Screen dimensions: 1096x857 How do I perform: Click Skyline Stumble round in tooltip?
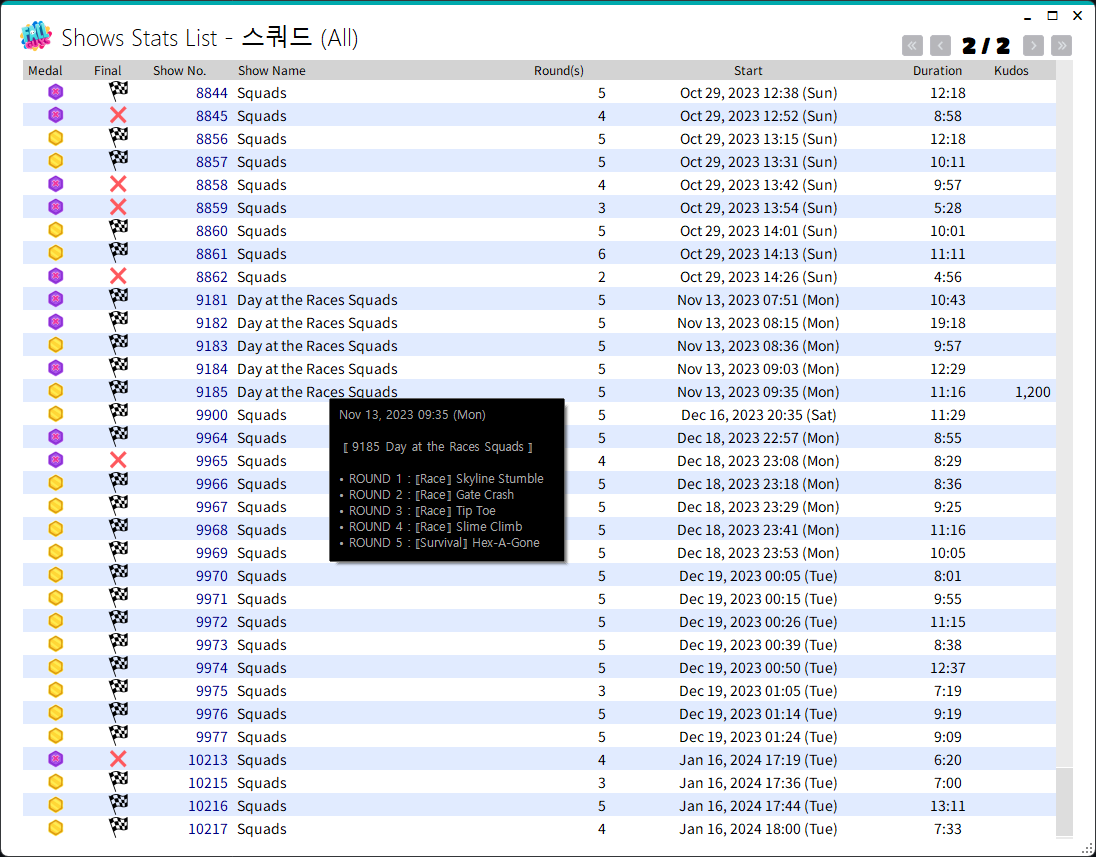pyautogui.click(x=499, y=479)
